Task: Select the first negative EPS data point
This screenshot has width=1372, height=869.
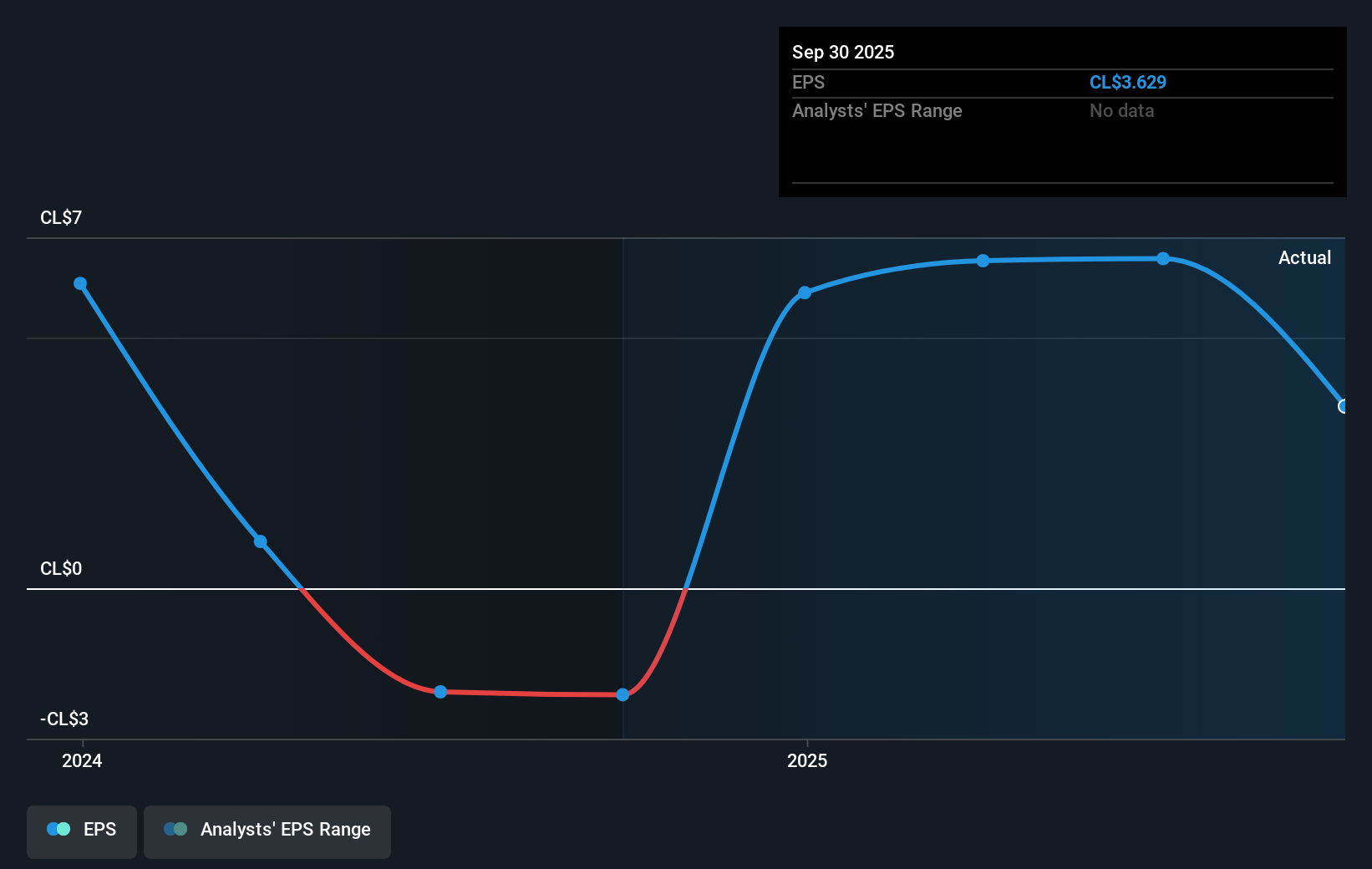Action: 441,692
